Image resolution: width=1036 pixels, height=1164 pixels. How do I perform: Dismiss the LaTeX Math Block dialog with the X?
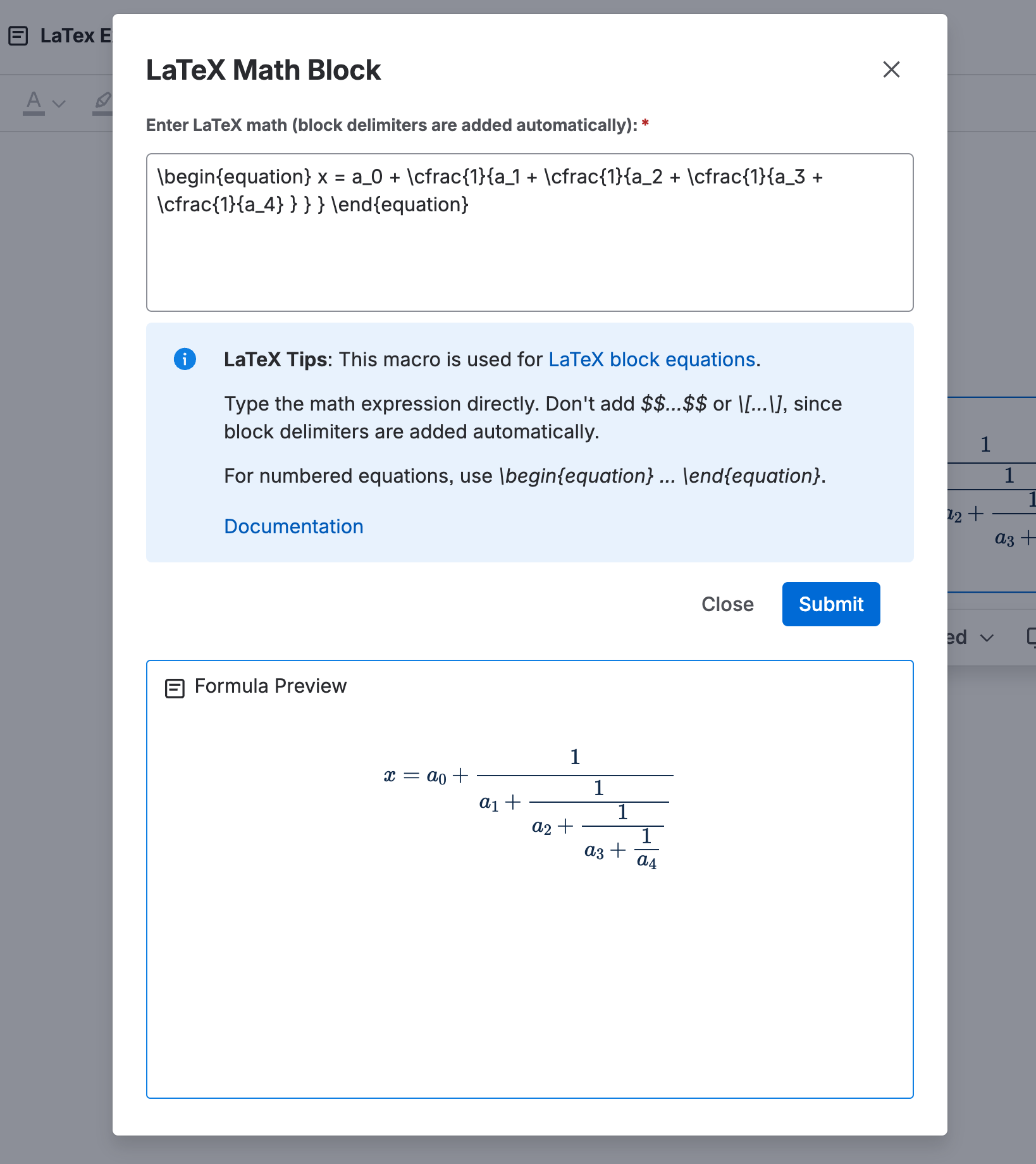[892, 70]
